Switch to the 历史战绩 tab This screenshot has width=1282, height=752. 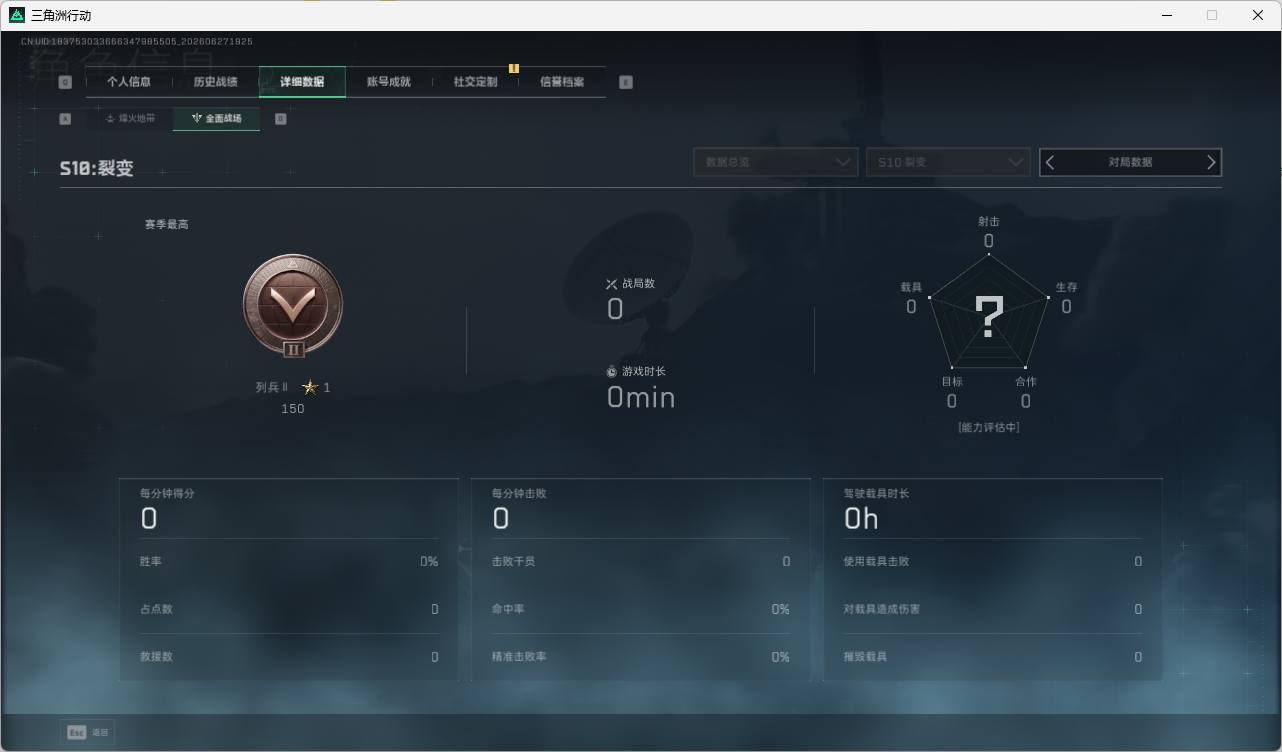pyautogui.click(x=216, y=82)
